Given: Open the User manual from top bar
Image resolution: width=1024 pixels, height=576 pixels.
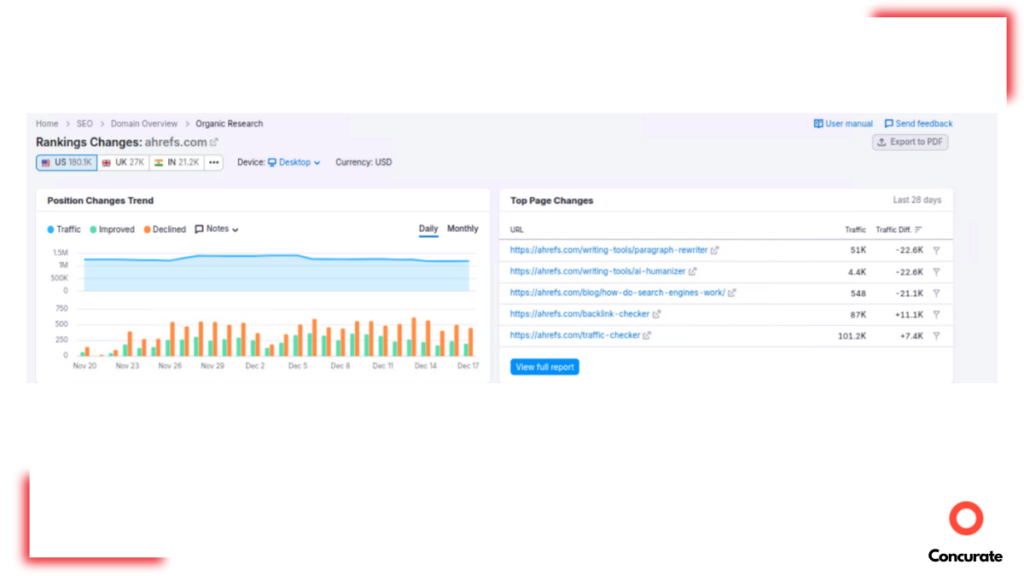Looking at the screenshot, I should click(x=845, y=123).
